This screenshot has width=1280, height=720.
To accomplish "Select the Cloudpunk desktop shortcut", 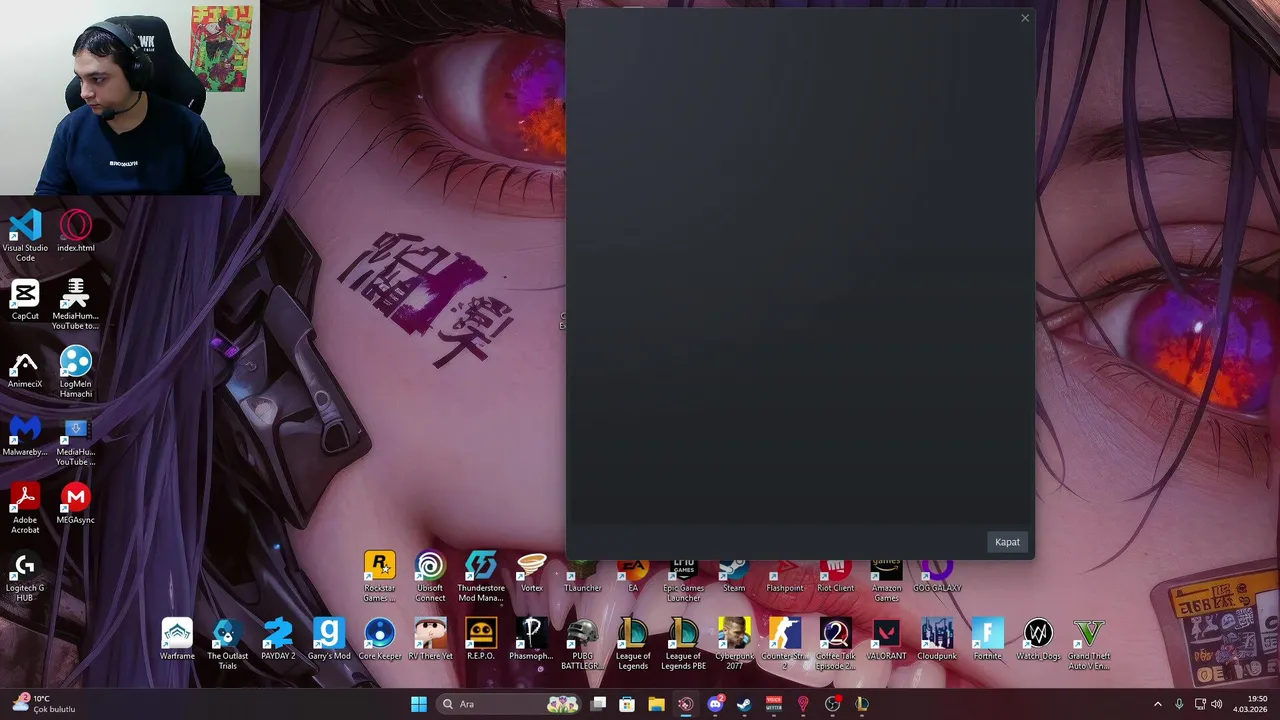I will point(937,639).
